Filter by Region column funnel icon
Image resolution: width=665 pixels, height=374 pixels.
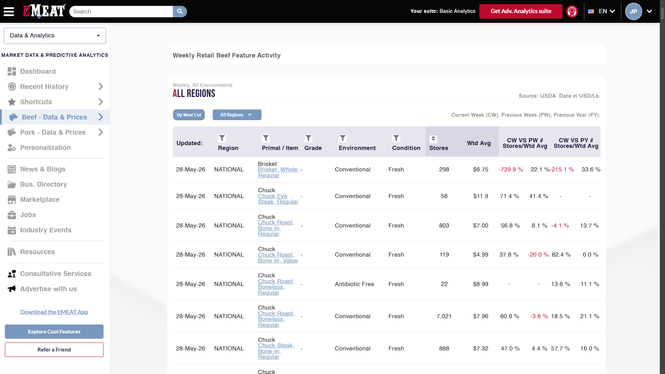[x=222, y=138]
